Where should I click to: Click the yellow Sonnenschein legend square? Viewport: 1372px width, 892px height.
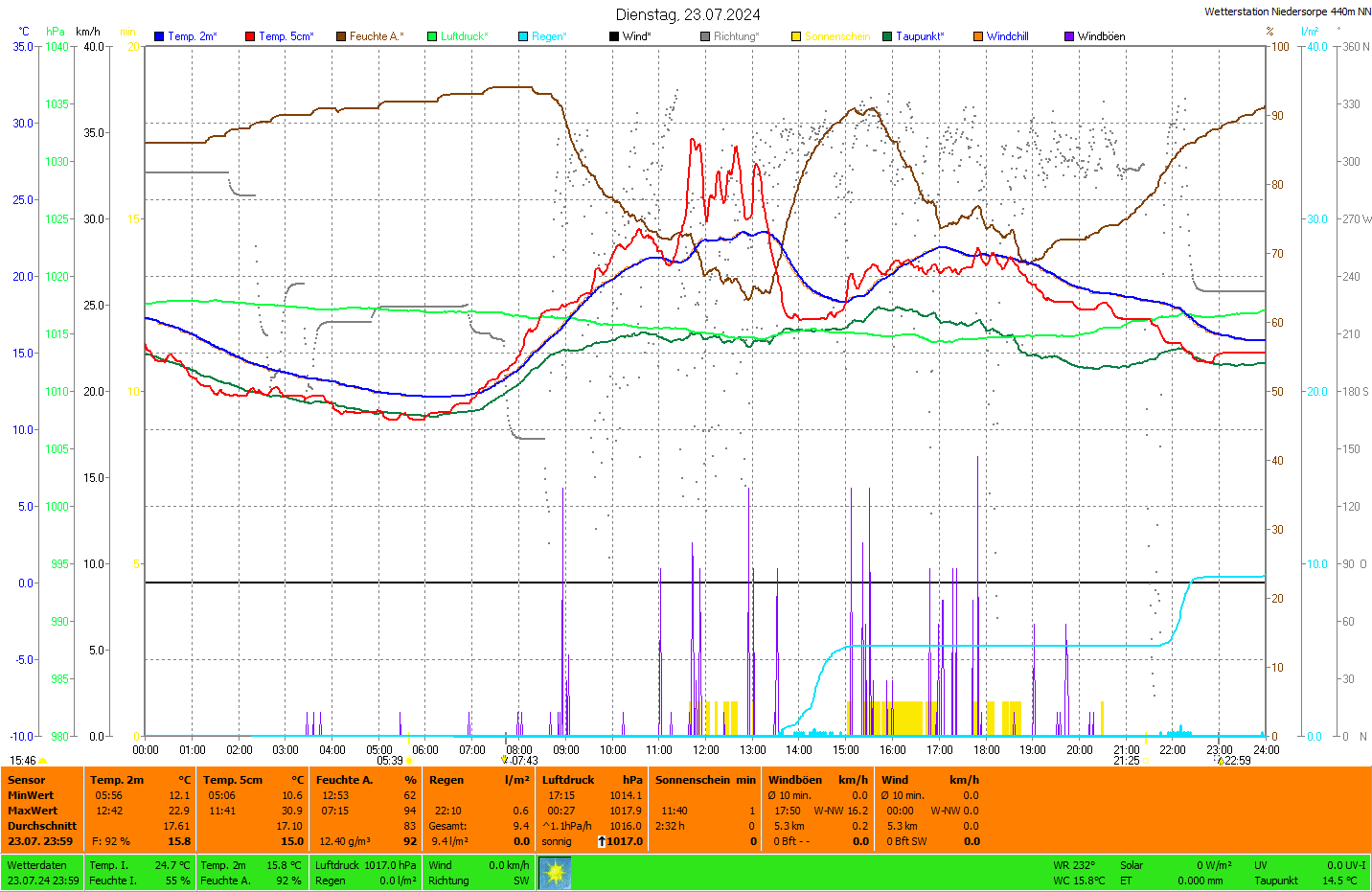pos(796,36)
